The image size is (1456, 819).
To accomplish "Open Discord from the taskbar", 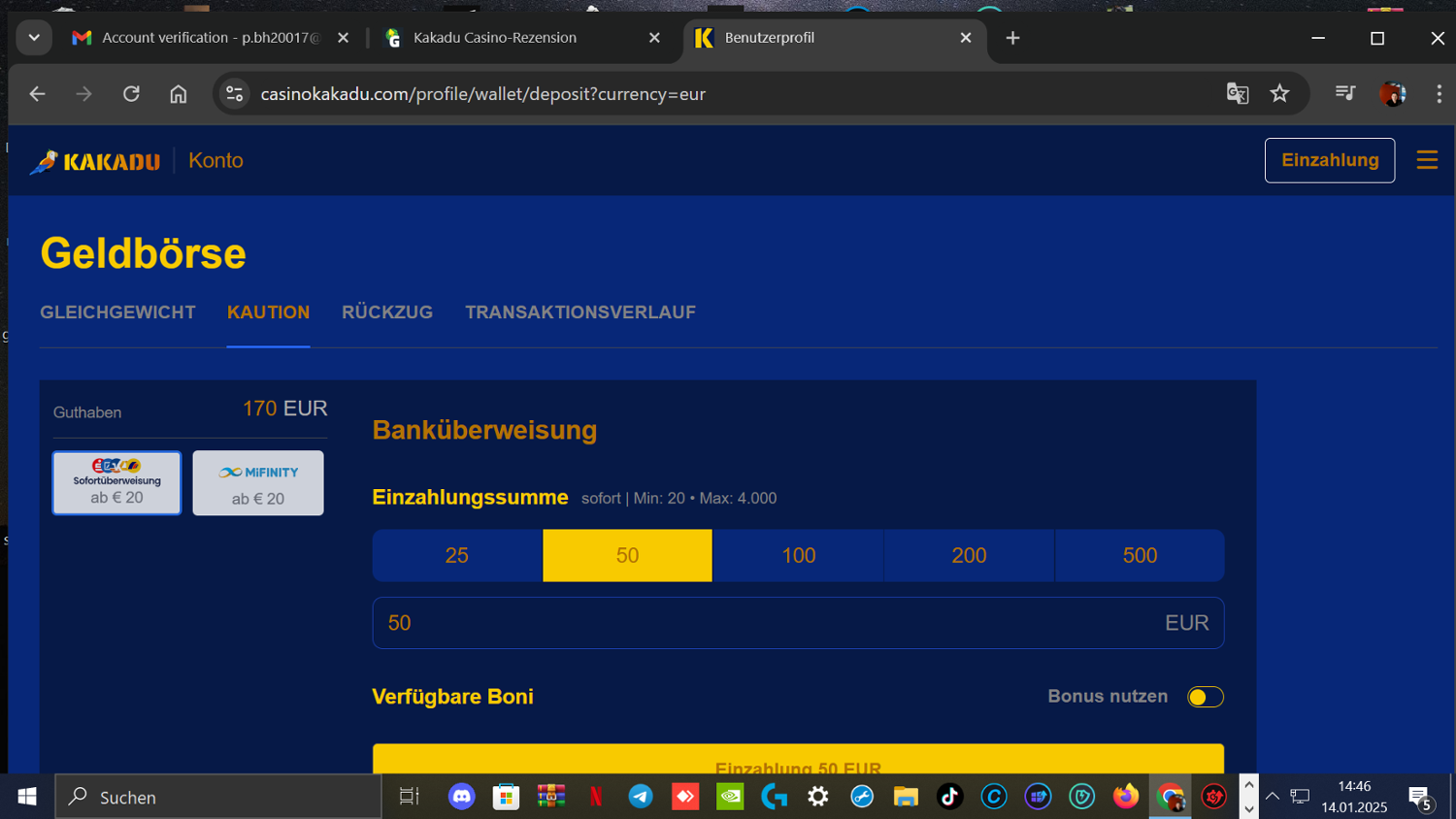I will tap(461, 797).
